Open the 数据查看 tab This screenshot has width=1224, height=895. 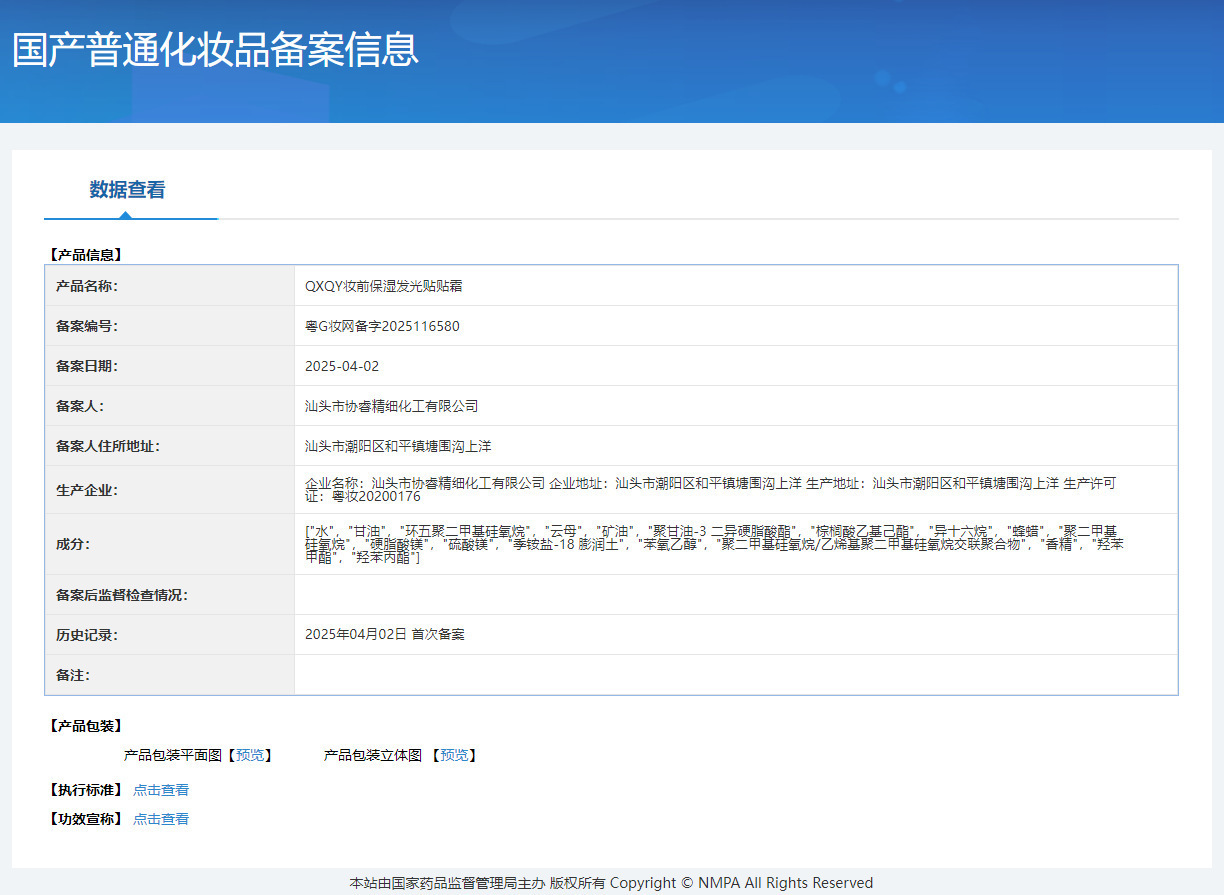click(127, 189)
